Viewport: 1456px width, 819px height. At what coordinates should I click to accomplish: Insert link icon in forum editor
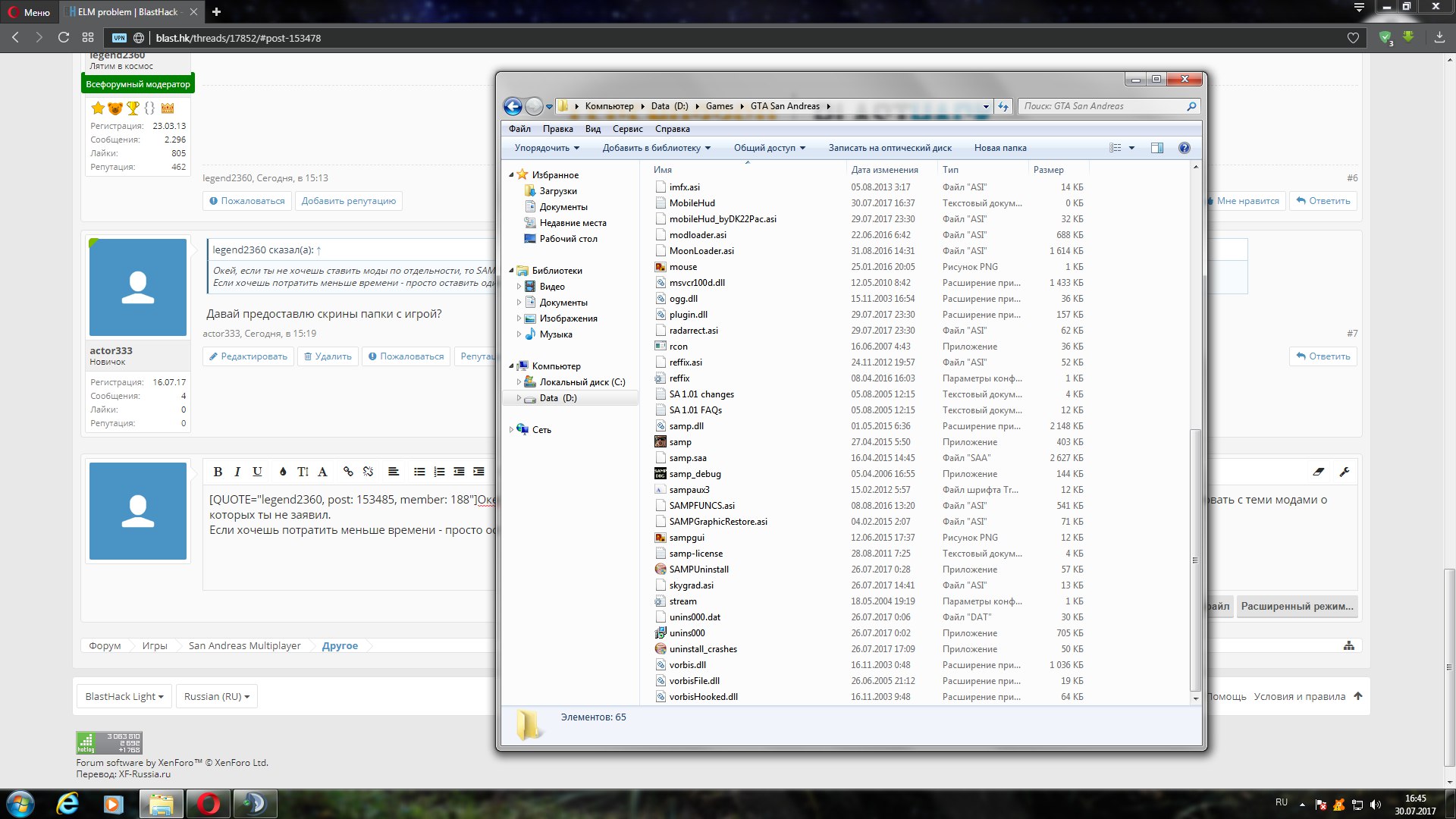click(348, 472)
